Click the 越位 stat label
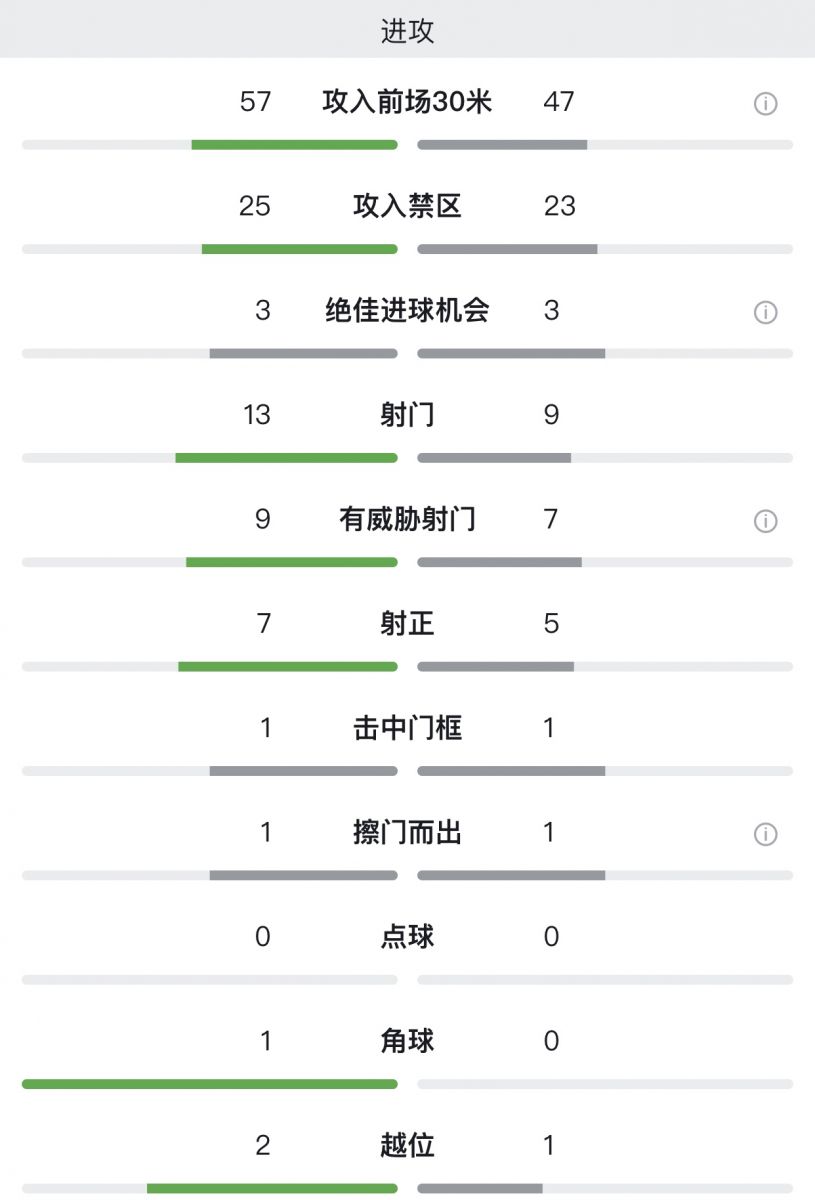815x1200 pixels. 407,1145
